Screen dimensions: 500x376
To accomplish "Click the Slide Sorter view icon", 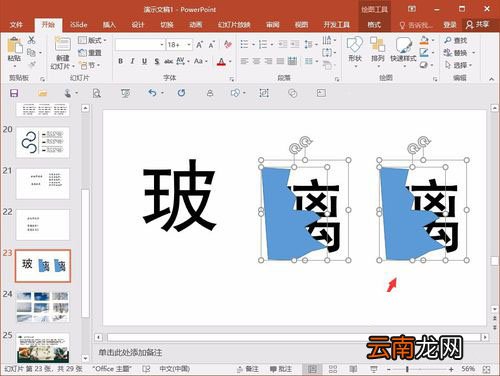I will [x=333, y=369].
